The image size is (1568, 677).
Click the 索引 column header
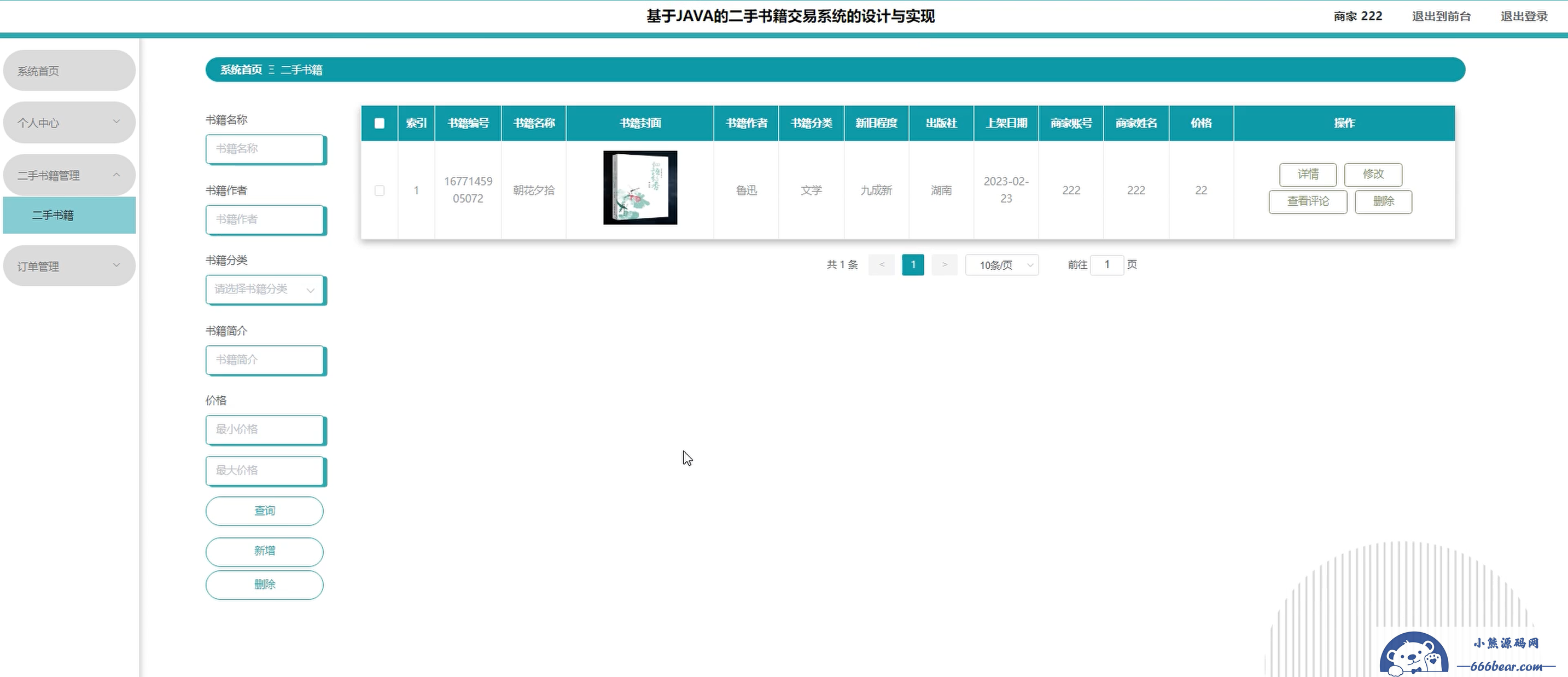[416, 123]
